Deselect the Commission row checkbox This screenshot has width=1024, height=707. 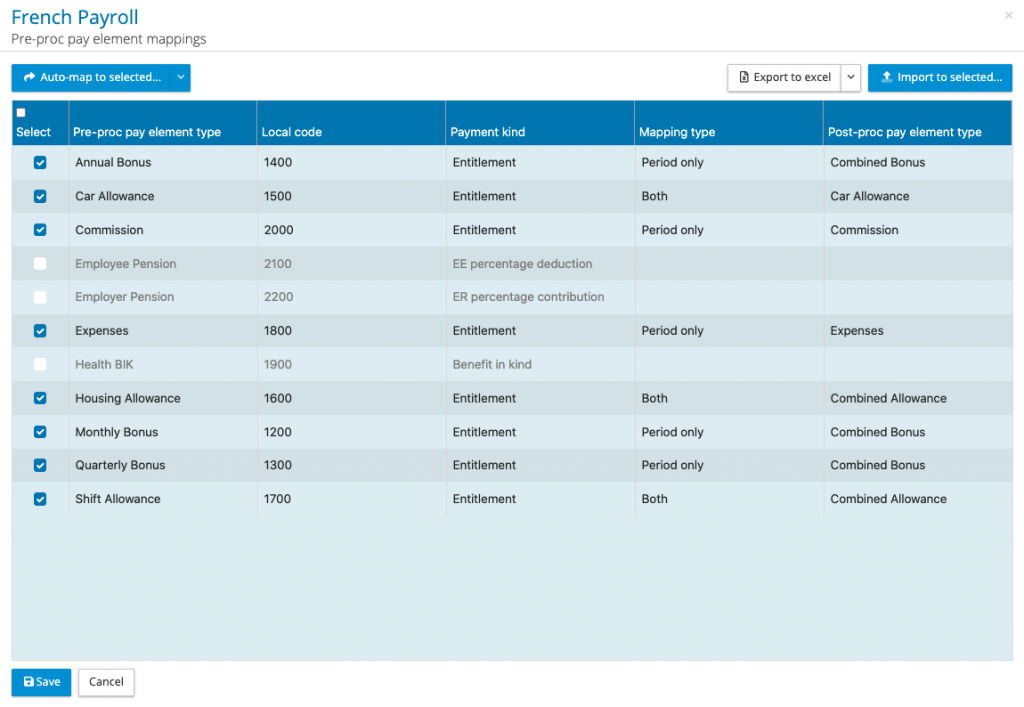coord(40,230)
